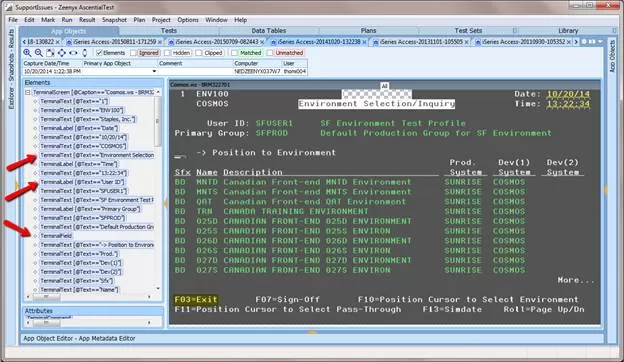Click the Comment field in capture details

tap(195, 72)
